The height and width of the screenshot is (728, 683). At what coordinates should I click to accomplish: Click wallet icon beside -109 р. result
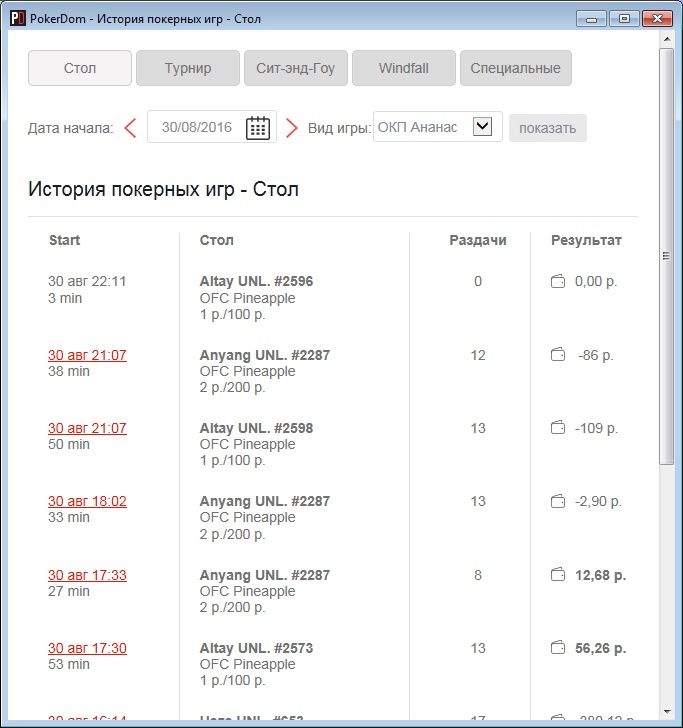click(558, 428)
